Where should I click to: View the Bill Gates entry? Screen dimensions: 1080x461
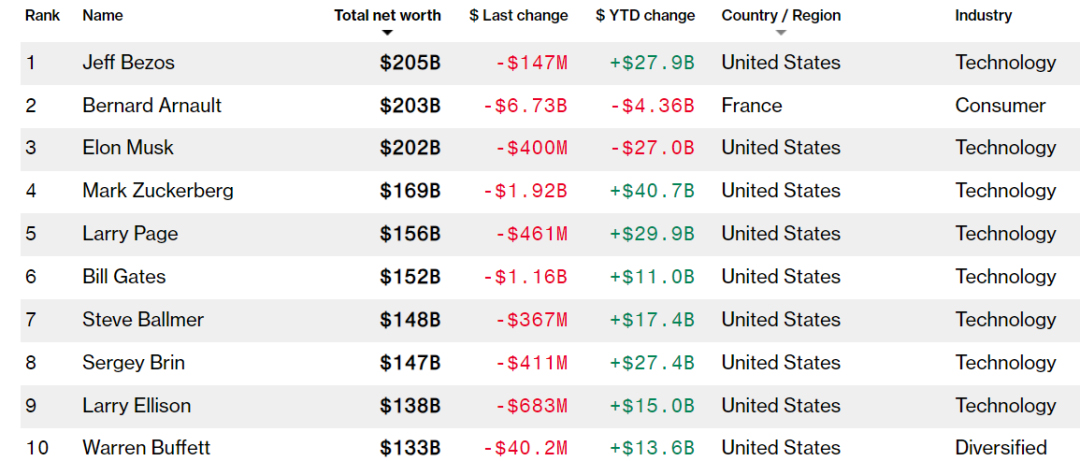coord(124,277)
